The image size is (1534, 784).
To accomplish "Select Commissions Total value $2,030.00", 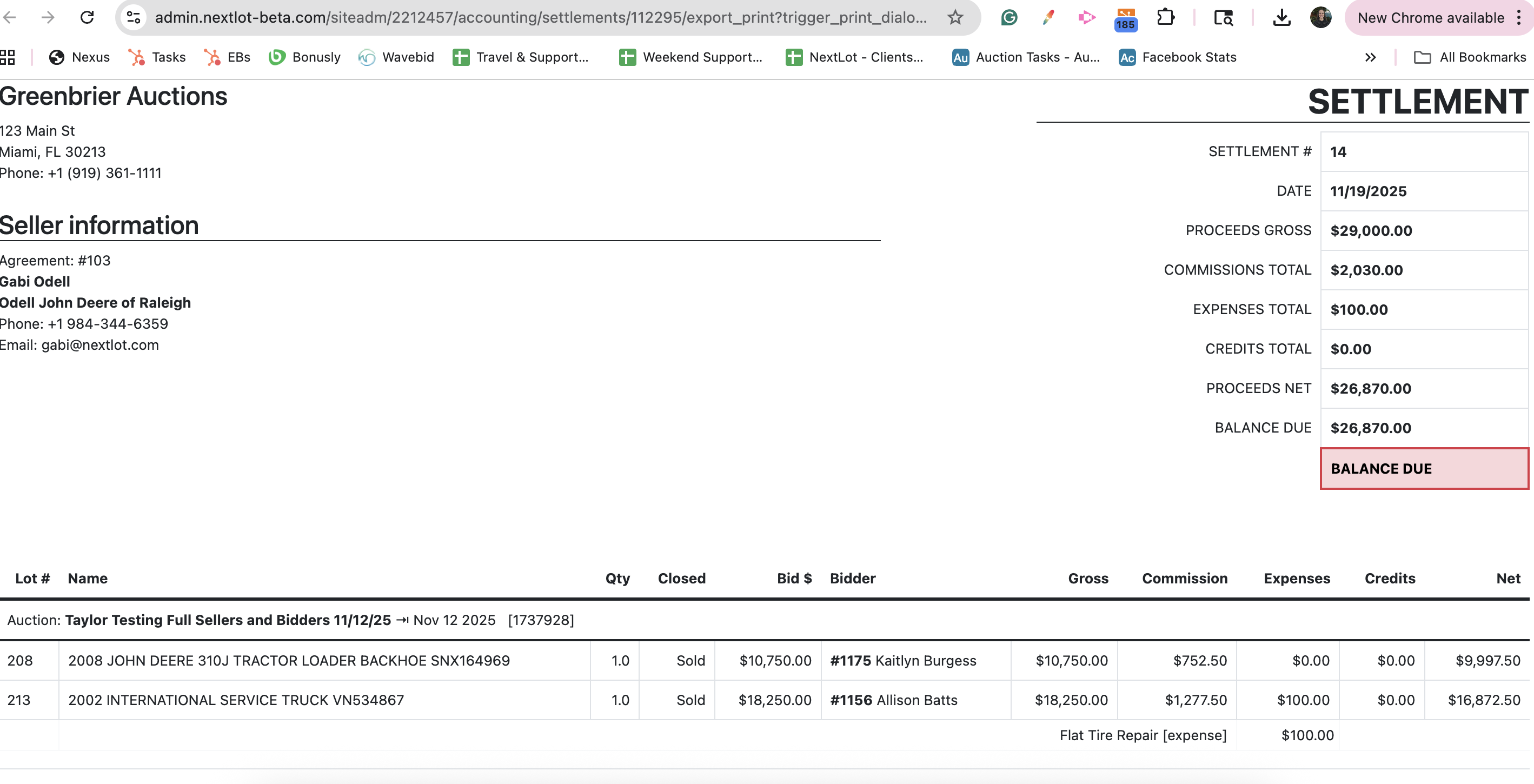I will point(1366,270).
